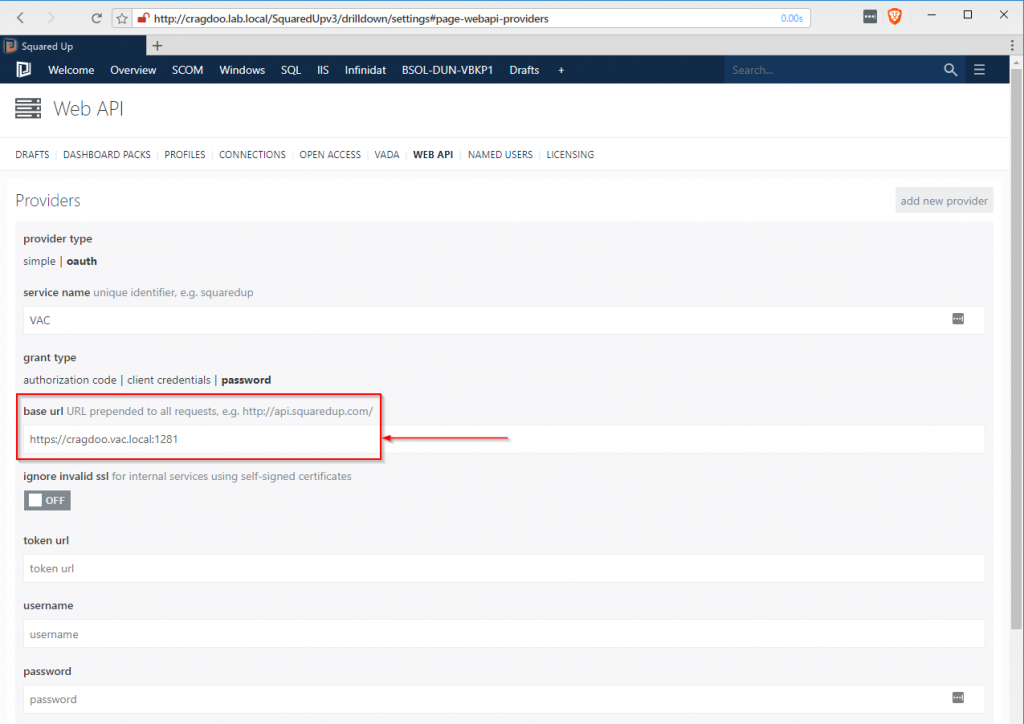Select the simple provider type
This screenshot has height=724, width=1024.
tap(39, 261)
